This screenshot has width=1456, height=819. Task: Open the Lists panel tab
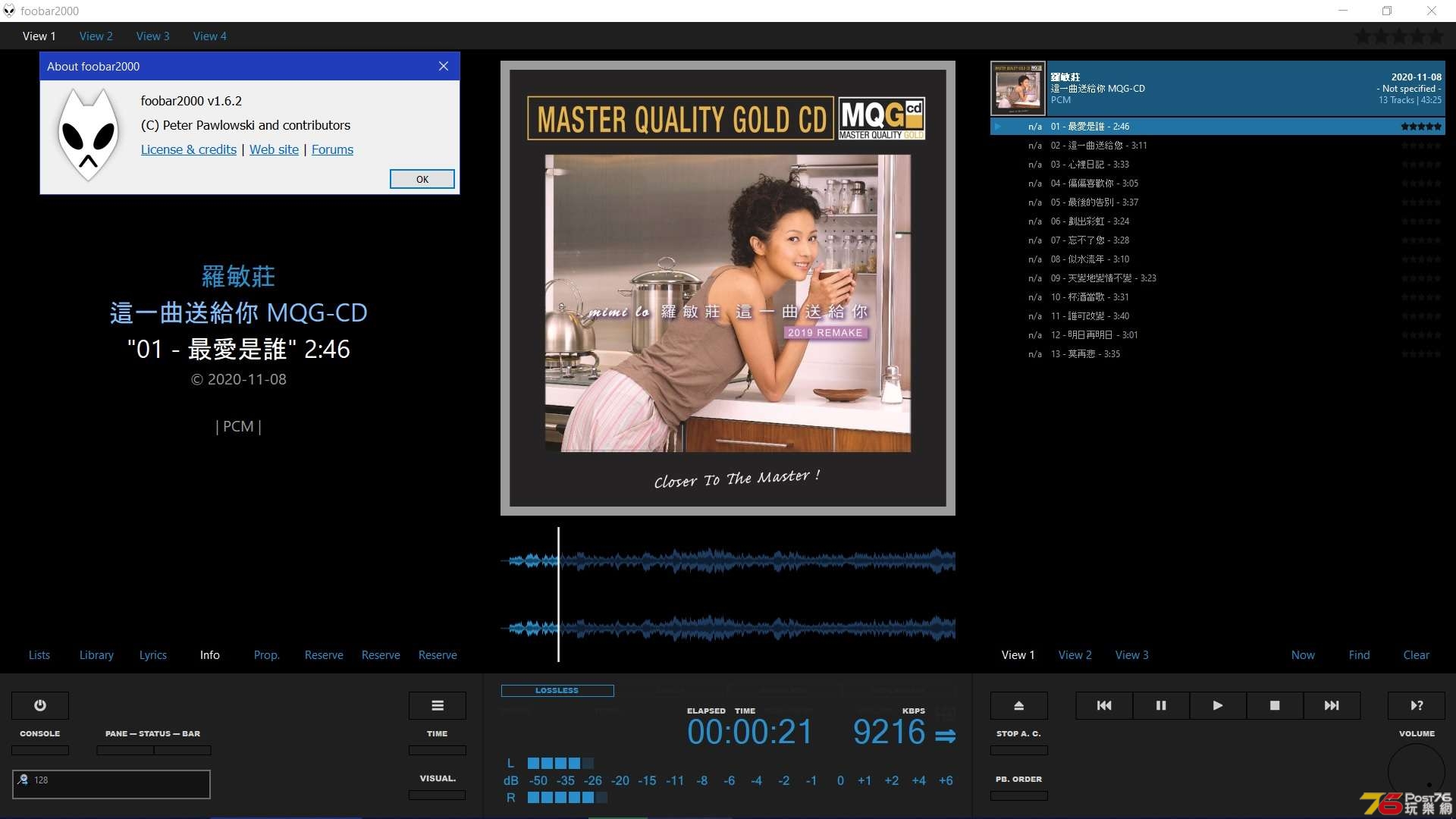click(x=39, y=654)
